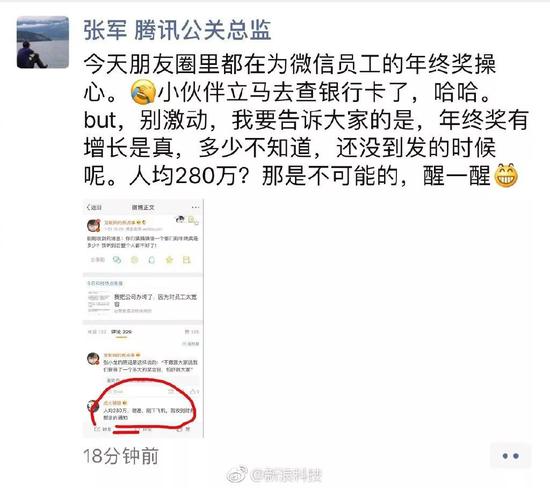Image resolution: width=550 pixels, height=488 pixels.
Task: Open the attached Weibo screenshot image
Action: 143,318
